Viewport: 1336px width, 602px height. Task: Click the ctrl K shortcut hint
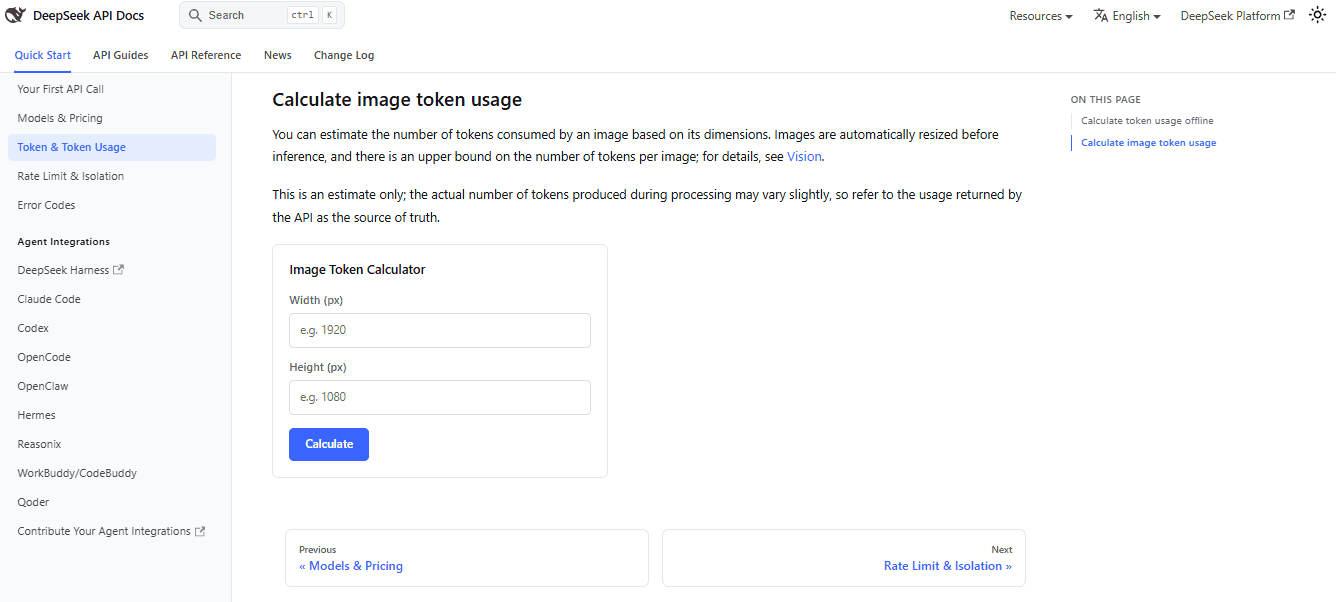pos(311,15)
